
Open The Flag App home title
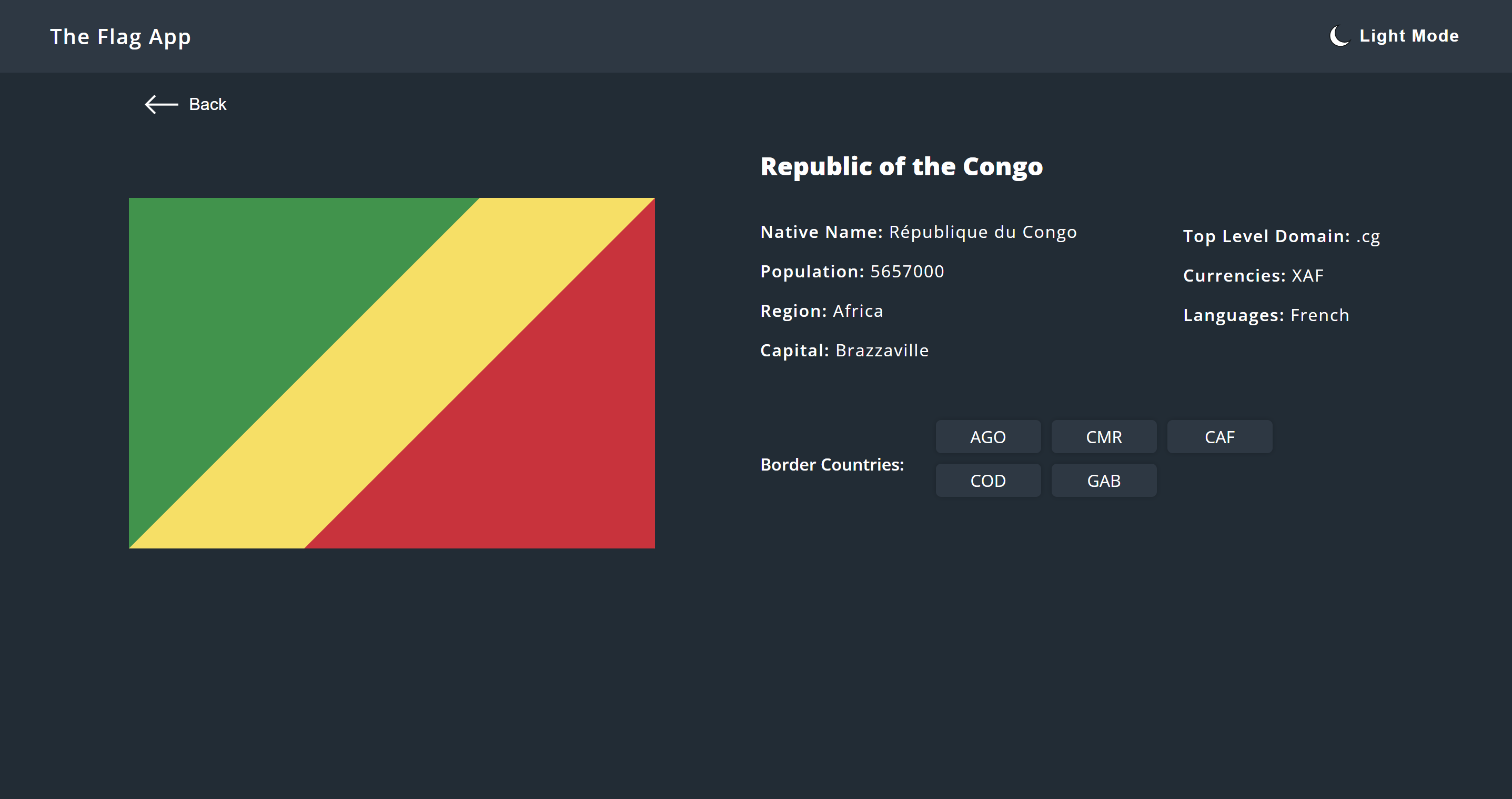tap(120, 37)
